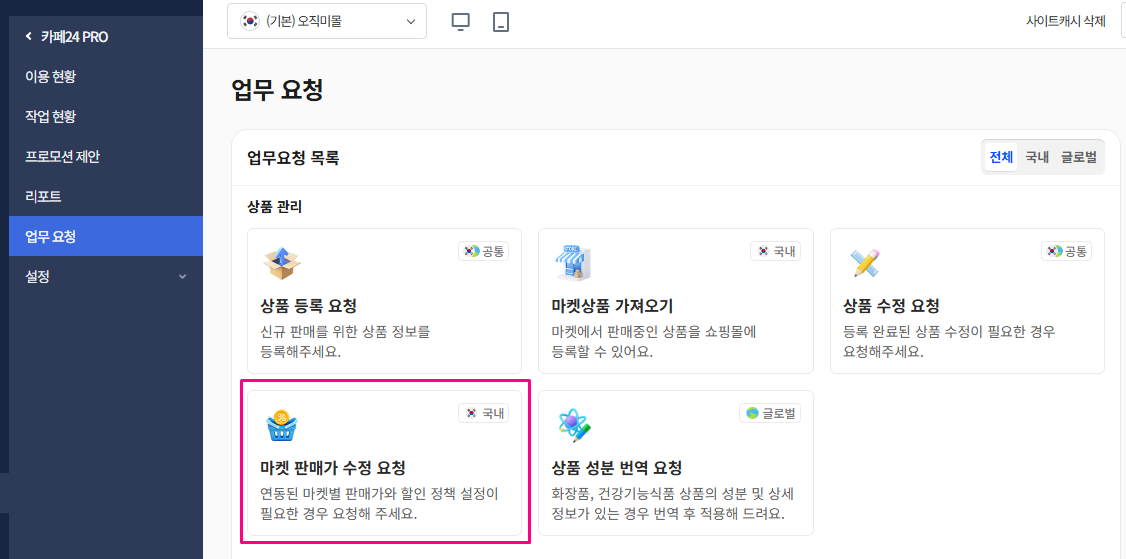Click the storefront icon for 마켓상품 가져오기
1126x559 pixels.
pyautogui.click(x=574, y=263)
